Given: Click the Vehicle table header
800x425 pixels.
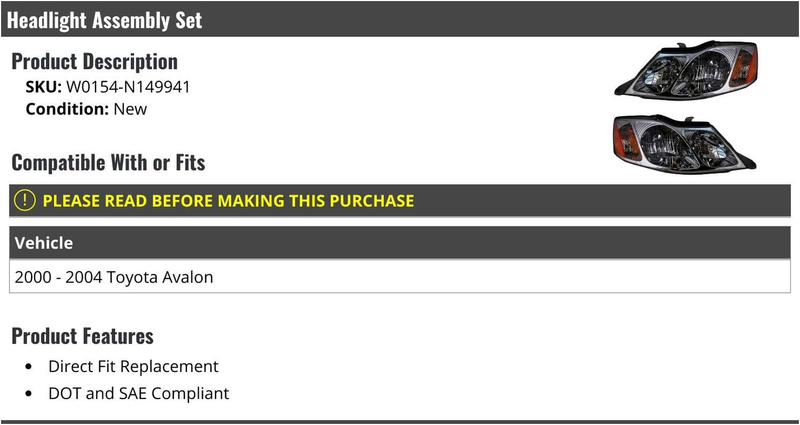Looking at the screenshot, I should (x=399, y=243).
